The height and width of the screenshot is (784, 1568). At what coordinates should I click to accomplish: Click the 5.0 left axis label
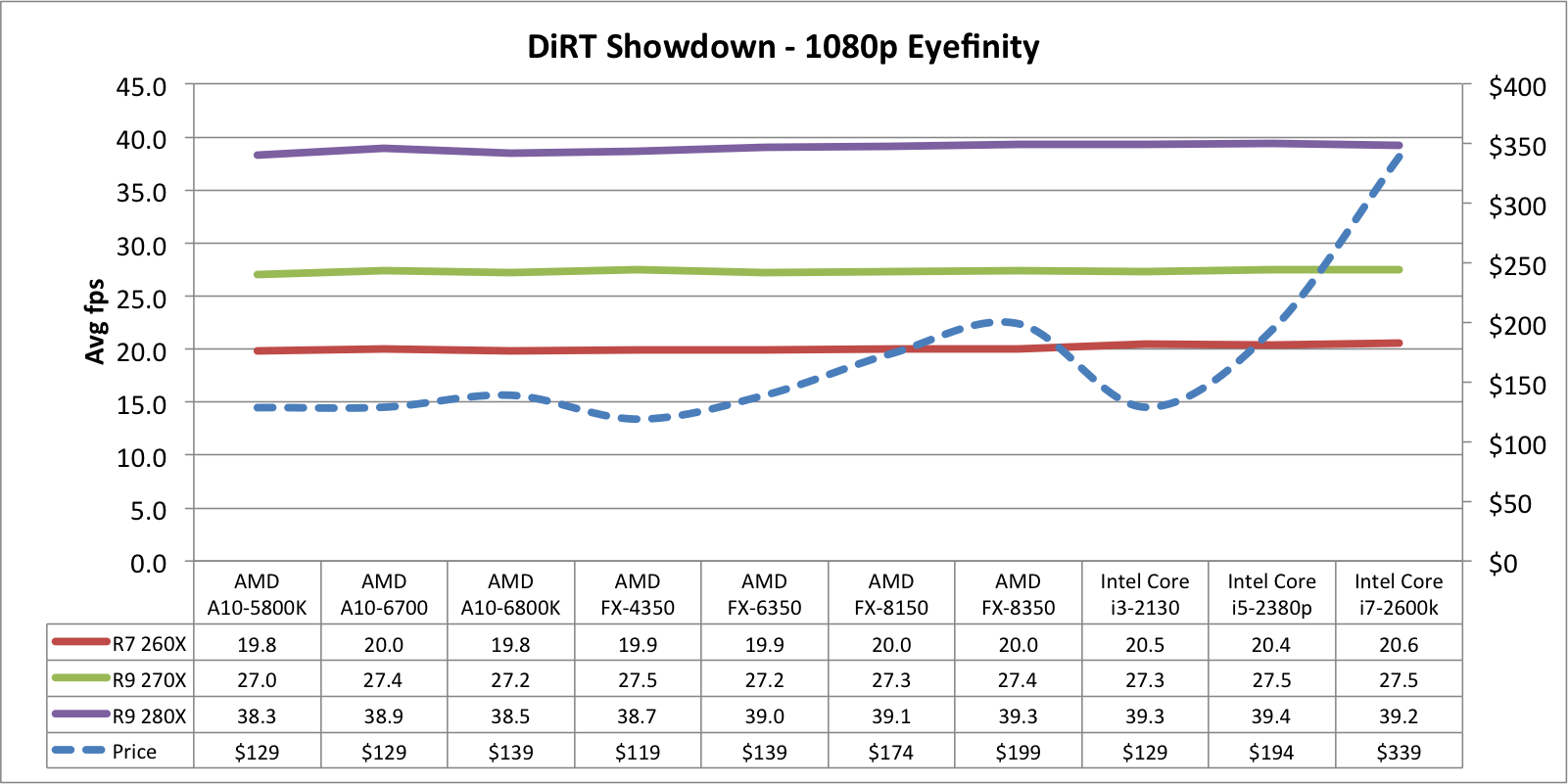point(148,511)
